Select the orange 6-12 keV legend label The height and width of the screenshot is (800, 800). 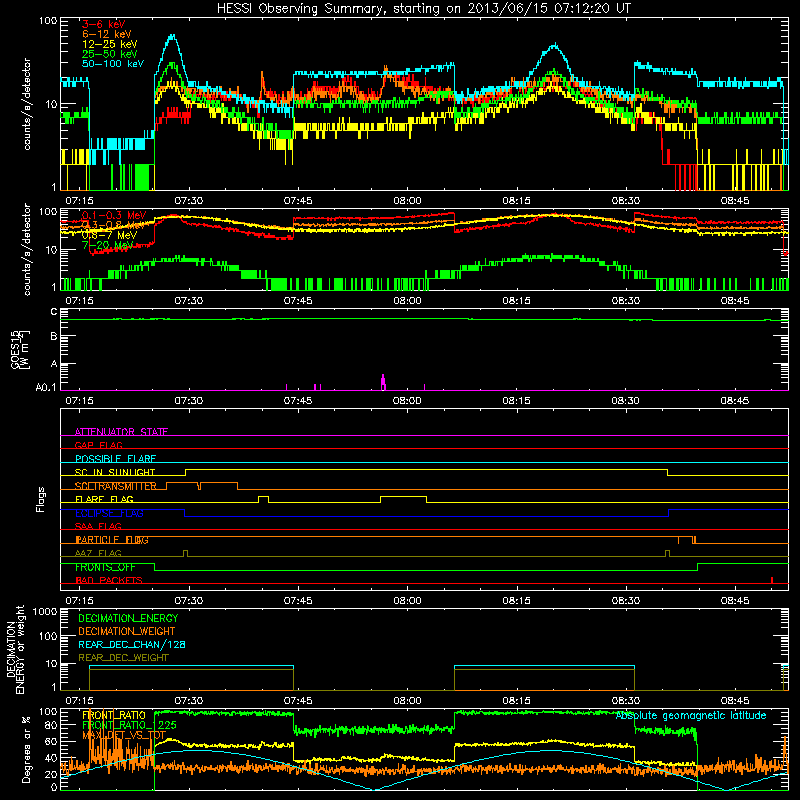pos(106,34)
